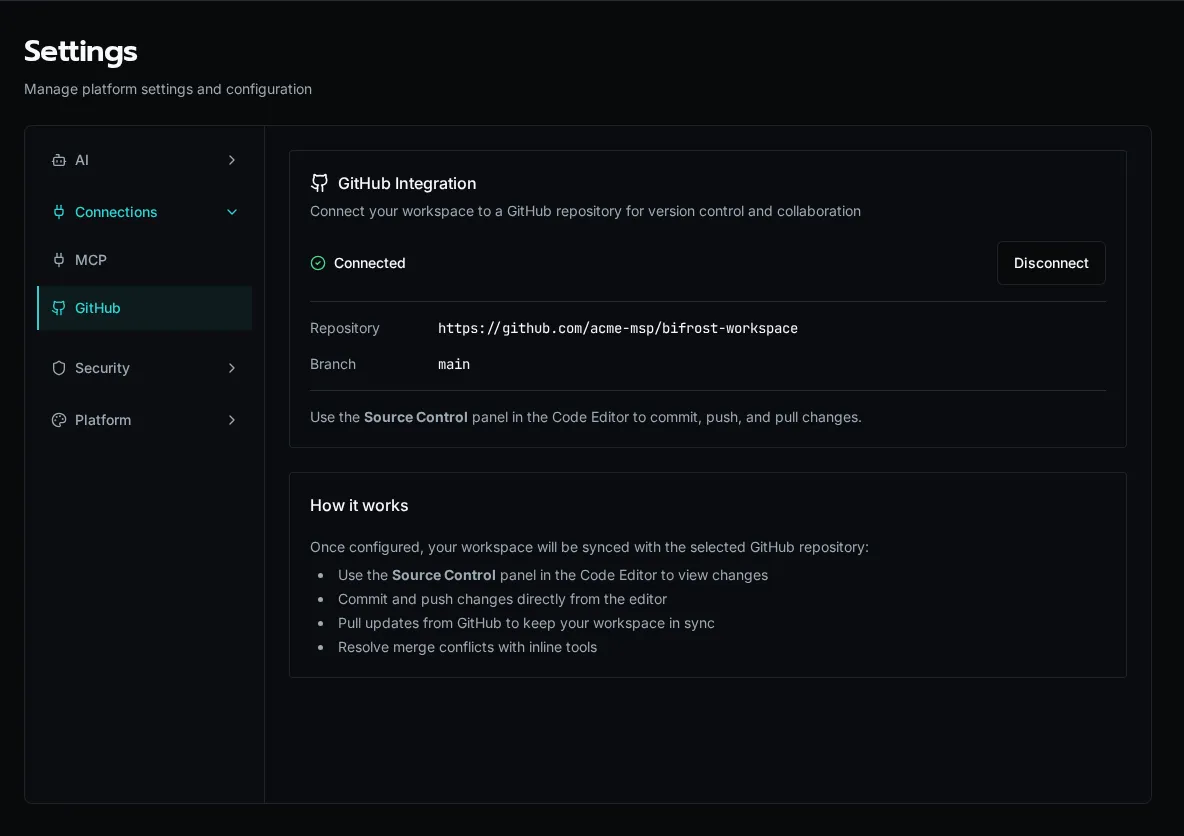Image resolution: width=1184 pixels, height=836 pixels.
Task: Click Source Control text in the Connected card
Action: [415, 417]
